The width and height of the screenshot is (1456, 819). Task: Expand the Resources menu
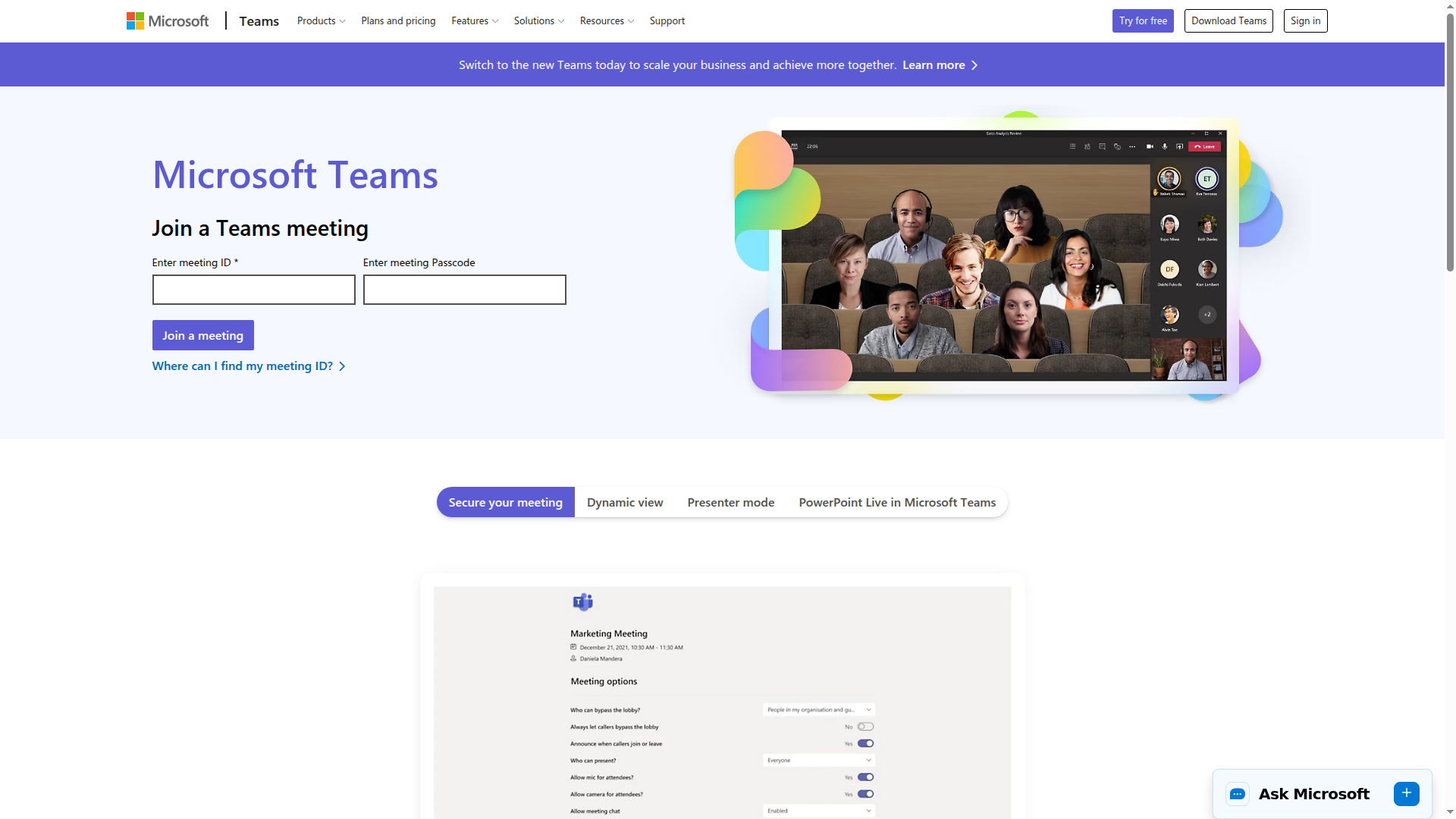[607, 21]
